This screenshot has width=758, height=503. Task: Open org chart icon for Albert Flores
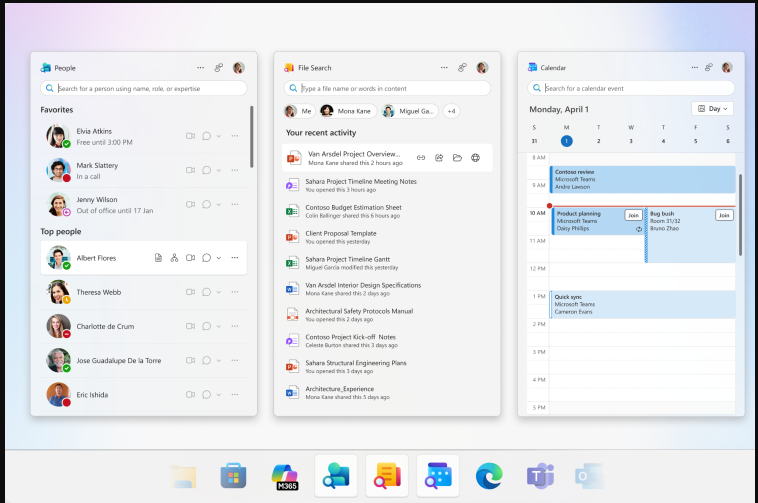click(174, 258)
